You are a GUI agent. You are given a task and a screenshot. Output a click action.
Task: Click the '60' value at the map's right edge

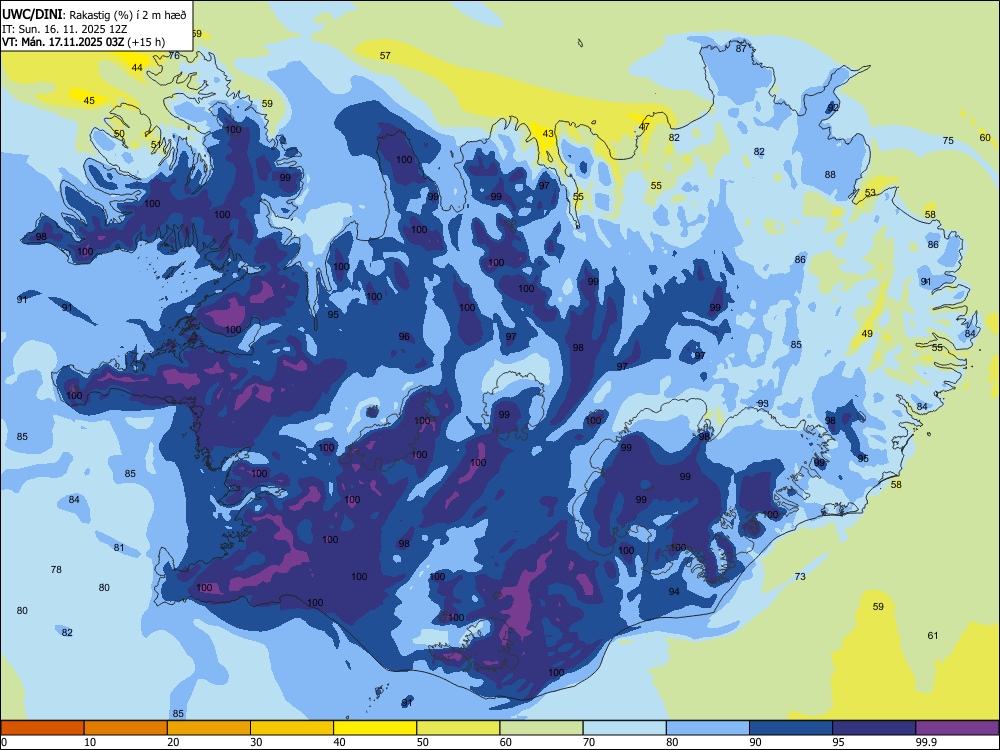point(985,137)
